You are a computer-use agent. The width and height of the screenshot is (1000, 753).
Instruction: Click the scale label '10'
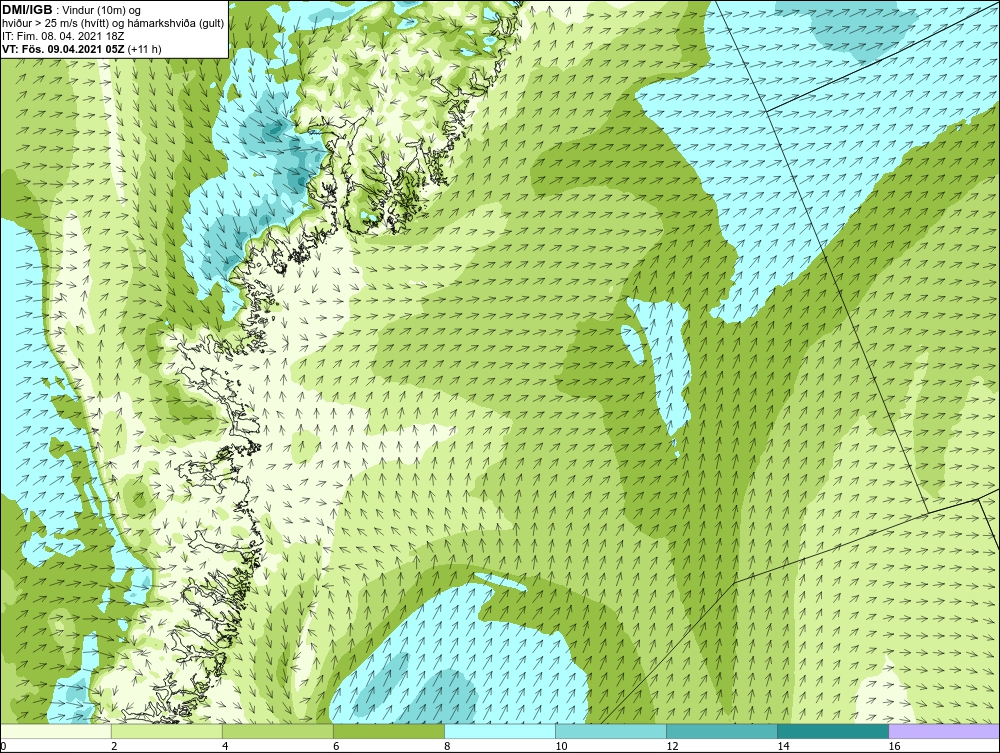point(561,747)
